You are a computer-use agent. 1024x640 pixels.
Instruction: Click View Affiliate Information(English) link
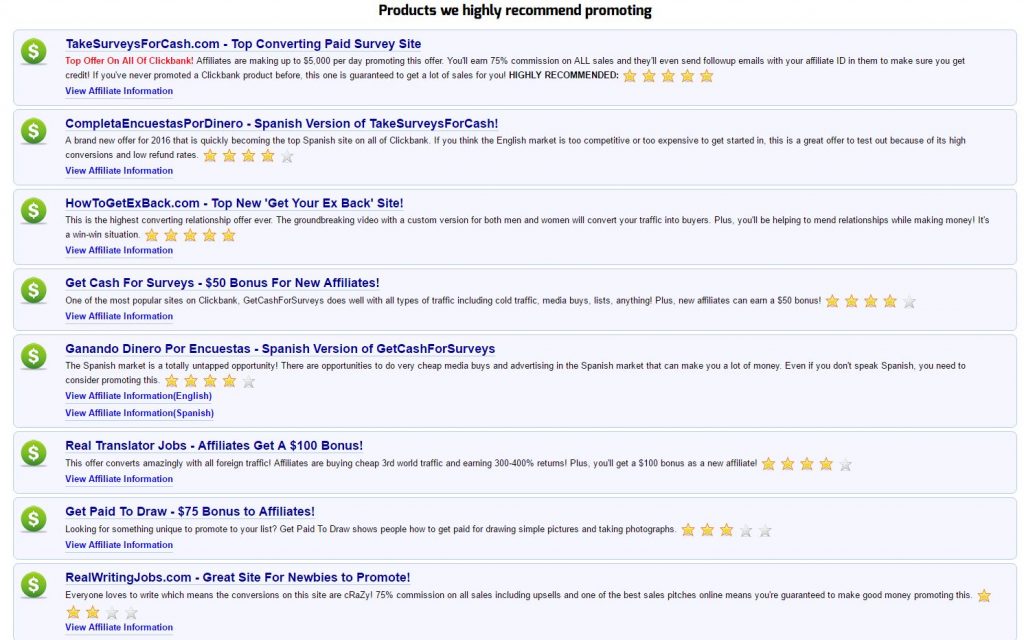click(136, 396)
